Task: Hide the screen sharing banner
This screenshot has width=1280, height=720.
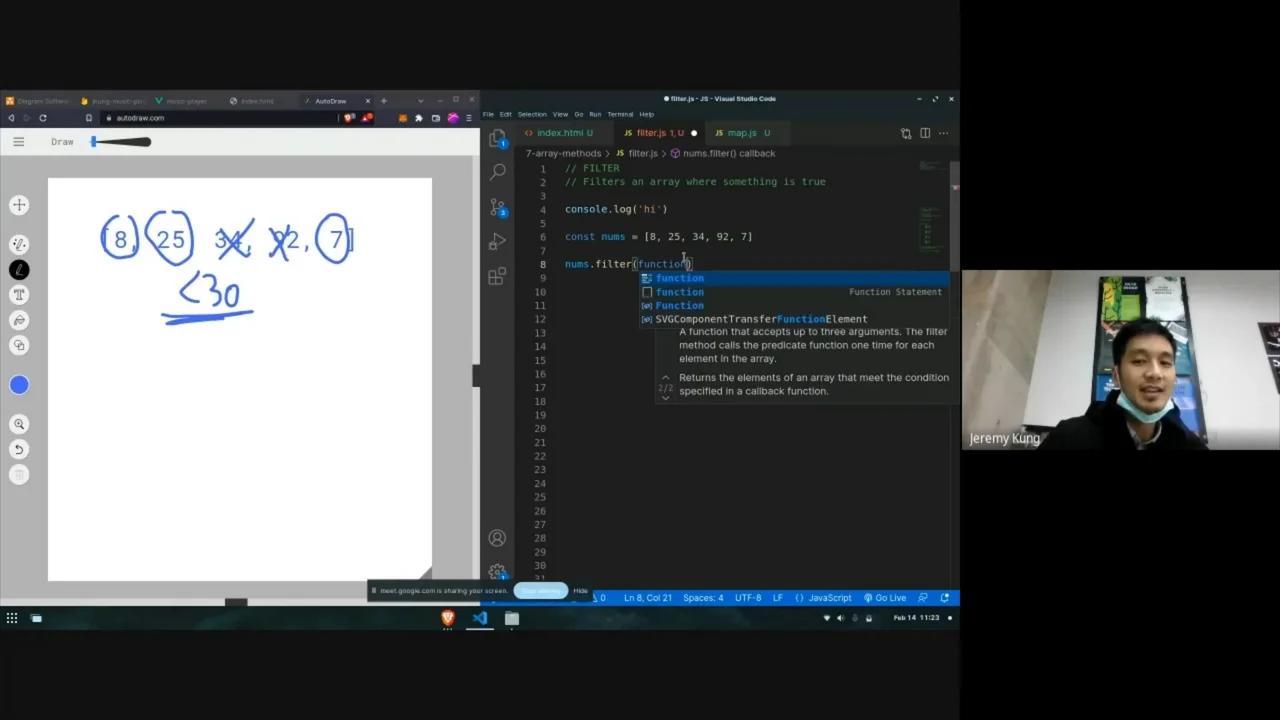Action: (x=580, y=590)
